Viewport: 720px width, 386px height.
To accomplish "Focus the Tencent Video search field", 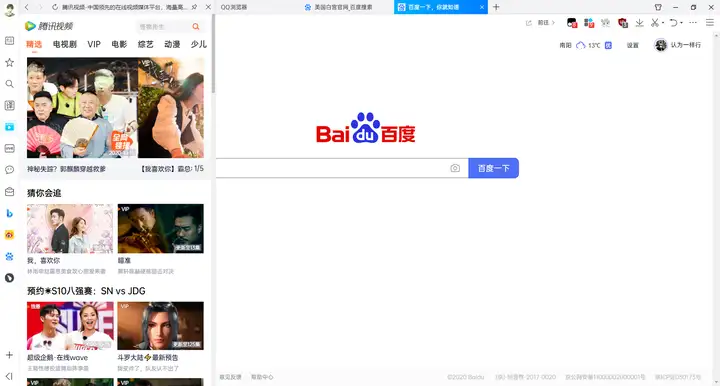I will click(x=163, y=27).
